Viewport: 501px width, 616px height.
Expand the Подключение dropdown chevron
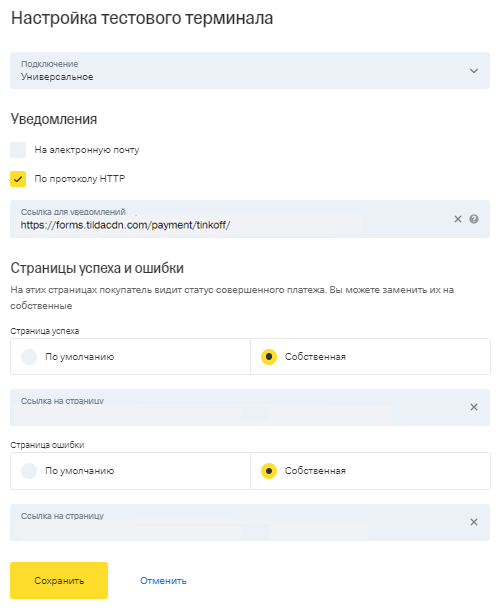tap(474, 71)
